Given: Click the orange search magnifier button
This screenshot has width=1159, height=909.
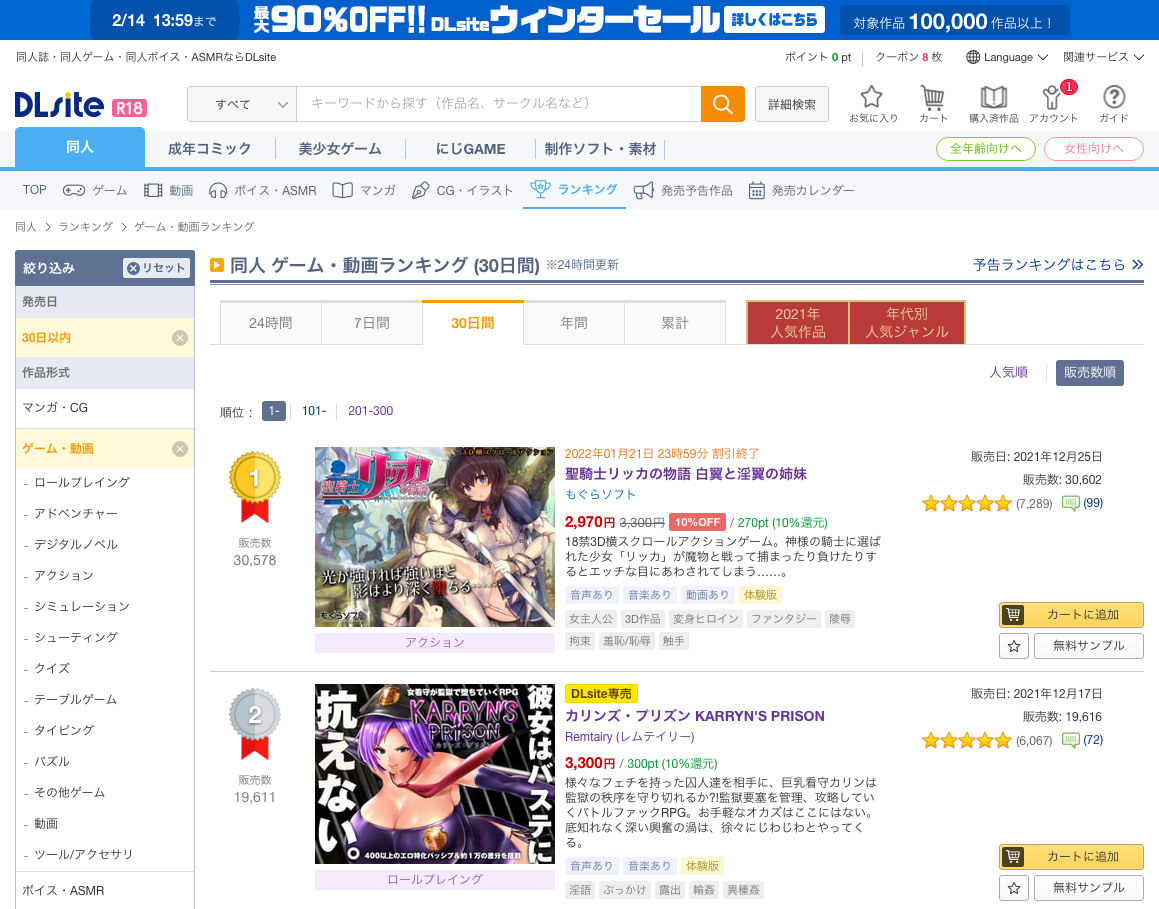Looking at the screenshot, I should (x=722, y=104).
